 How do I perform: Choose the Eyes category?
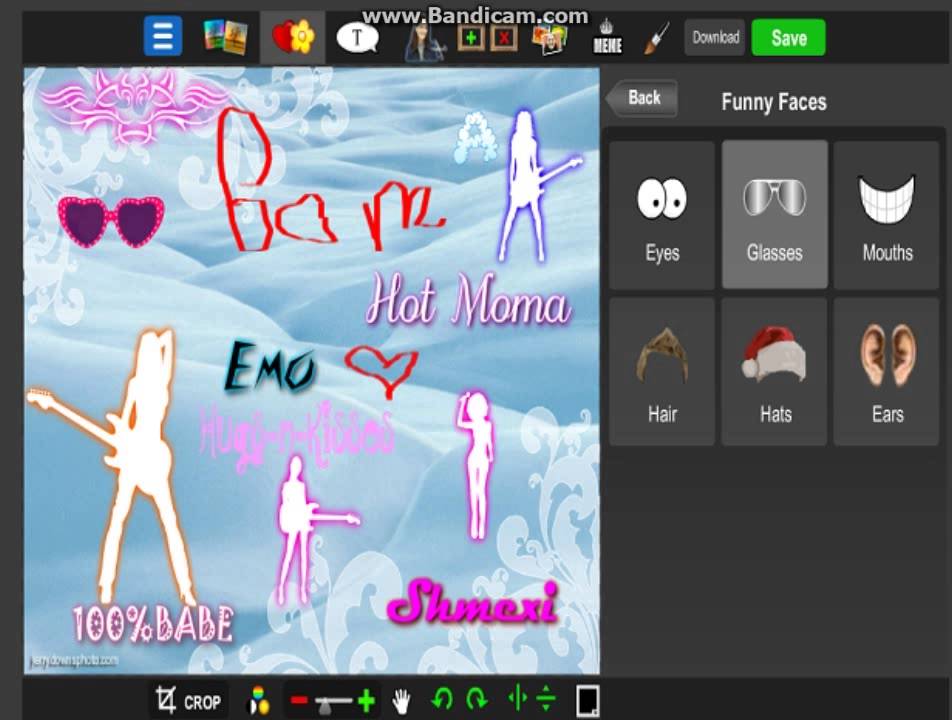tap(662, 215)
